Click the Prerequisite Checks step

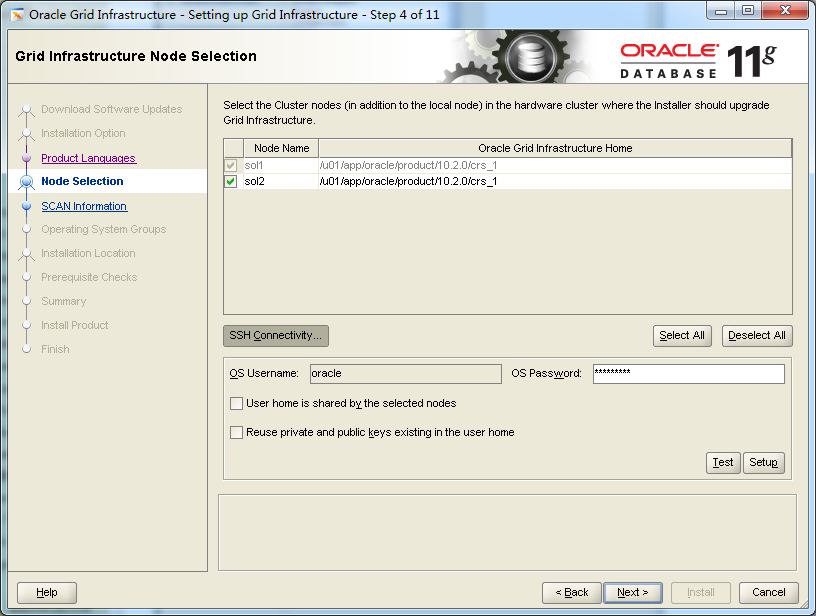[x=89, y=277]
